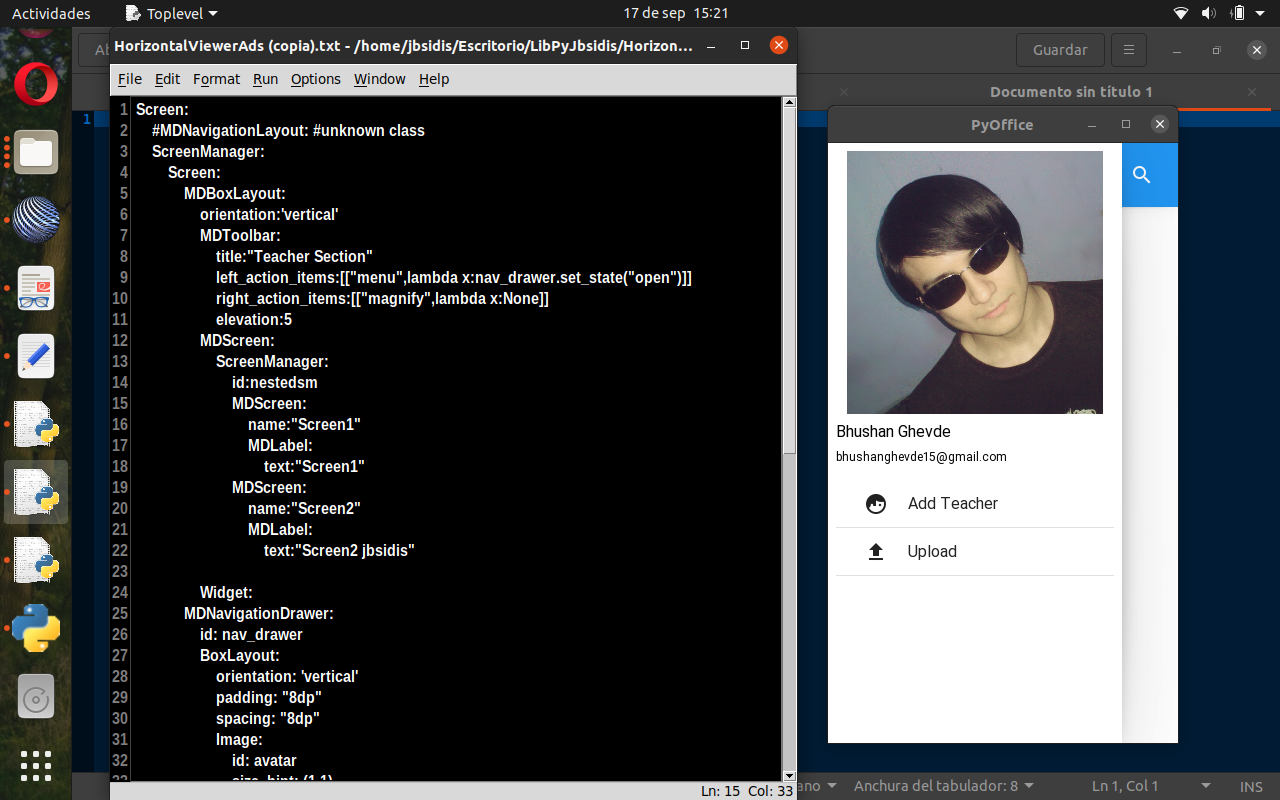Click the clock showing 17 de sep 15:21
This screenshot has height=800, width=1280.
pyautogui.click(x=676, y=13)
